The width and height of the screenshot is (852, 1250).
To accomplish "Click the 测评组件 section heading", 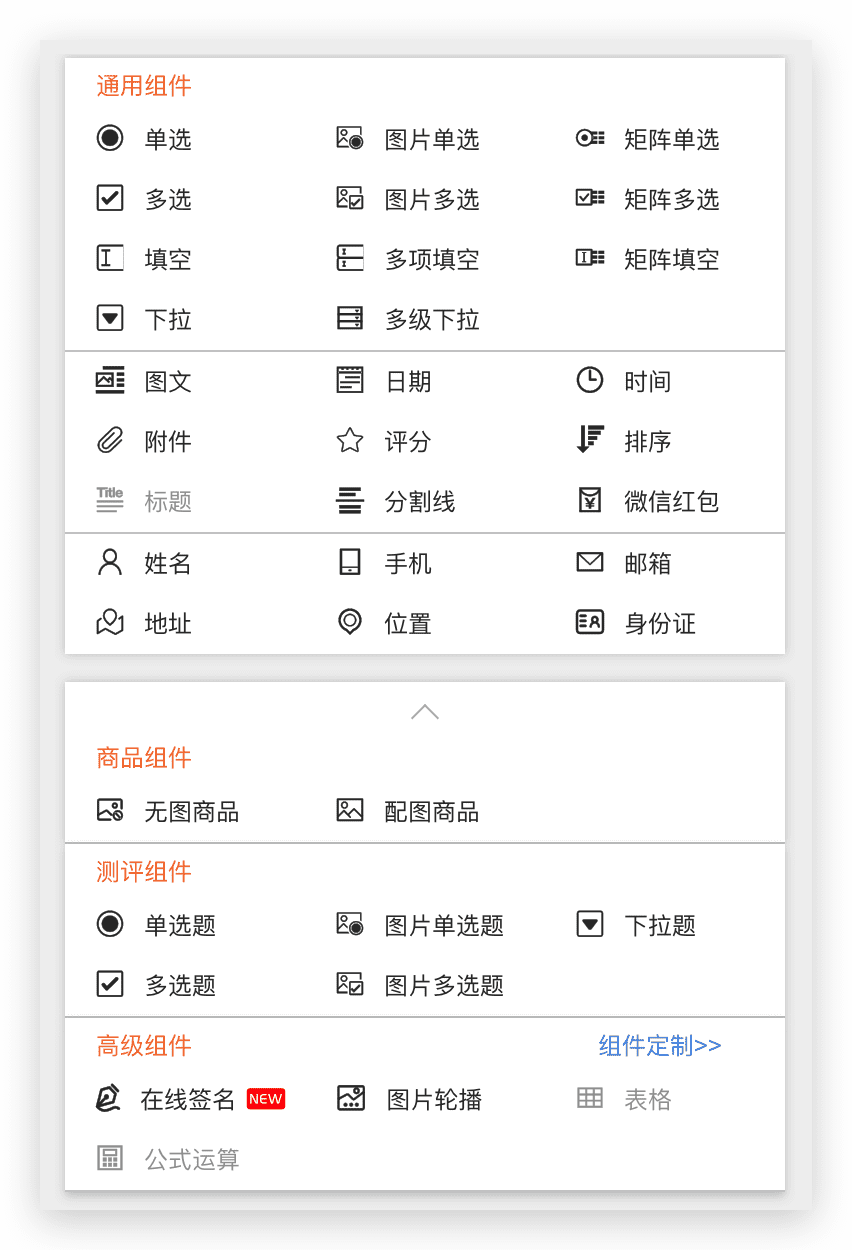I will pos(144,871).
